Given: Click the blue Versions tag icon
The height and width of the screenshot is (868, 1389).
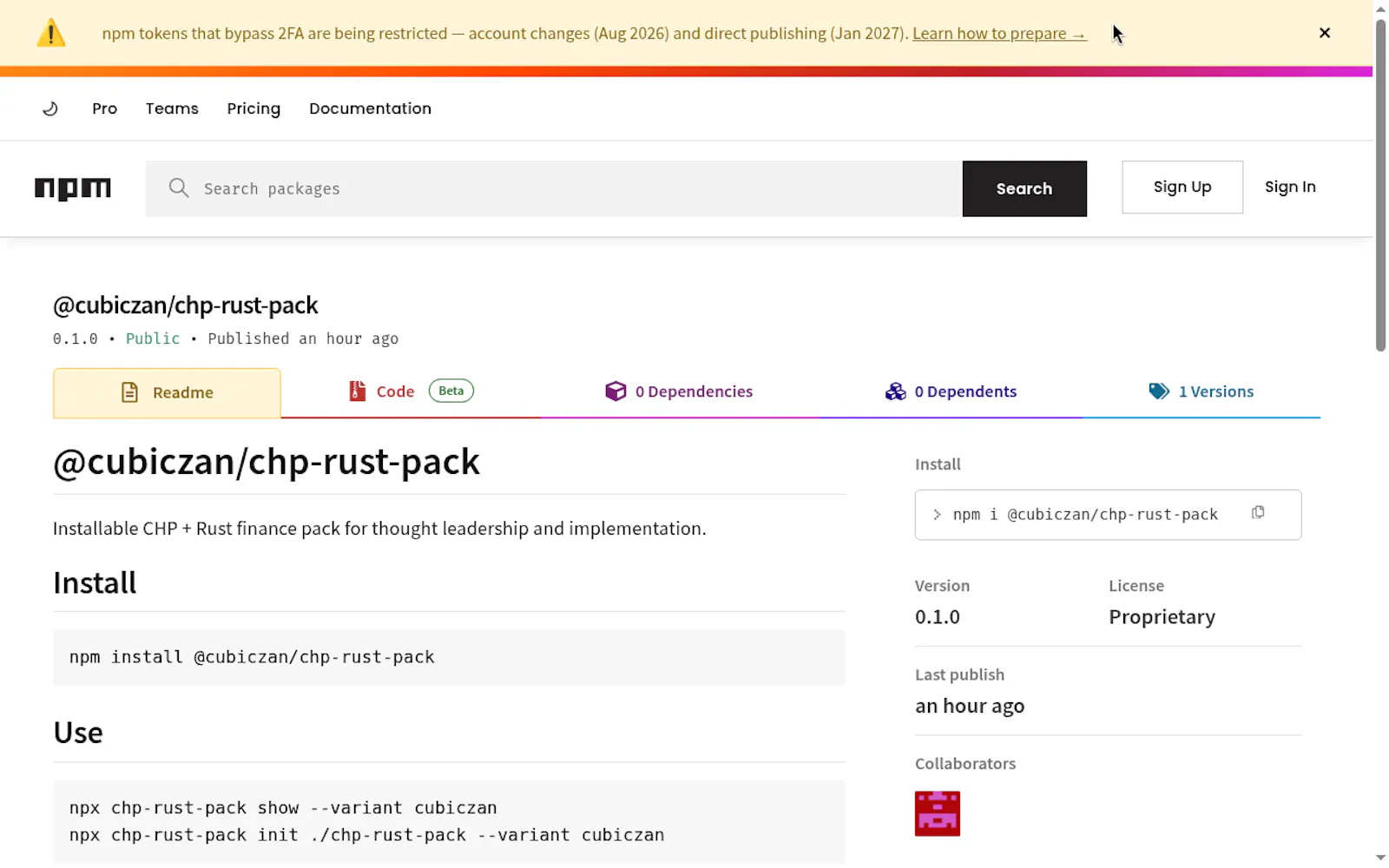Looking at the screenshot, I should 1159,391.
